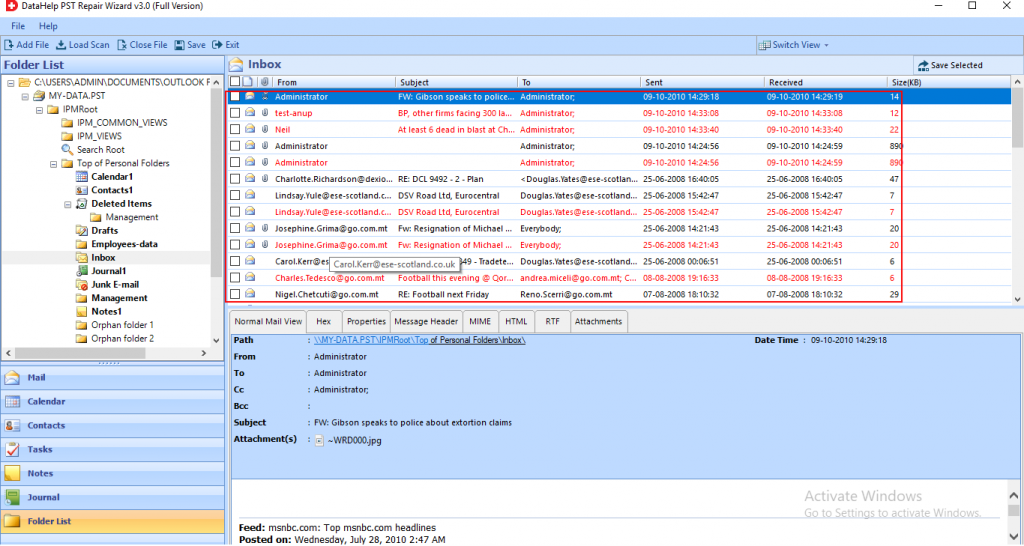
Task: Sort the email list by Subject column header
Action: (413, 82)
